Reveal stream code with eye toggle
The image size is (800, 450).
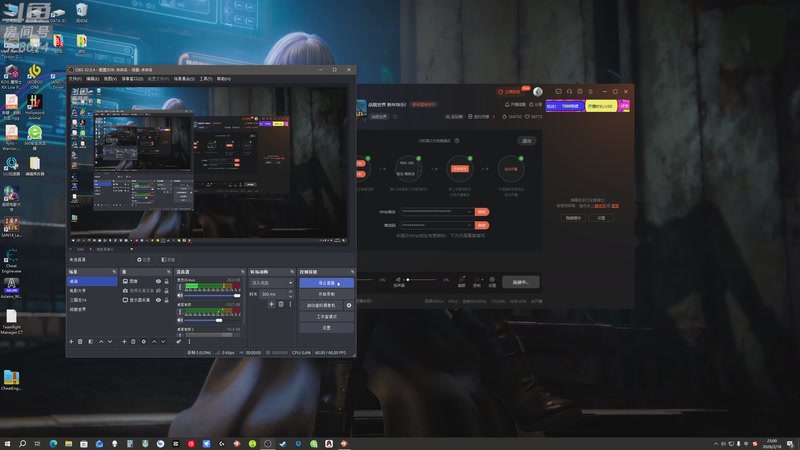click(x=469, y=225)
